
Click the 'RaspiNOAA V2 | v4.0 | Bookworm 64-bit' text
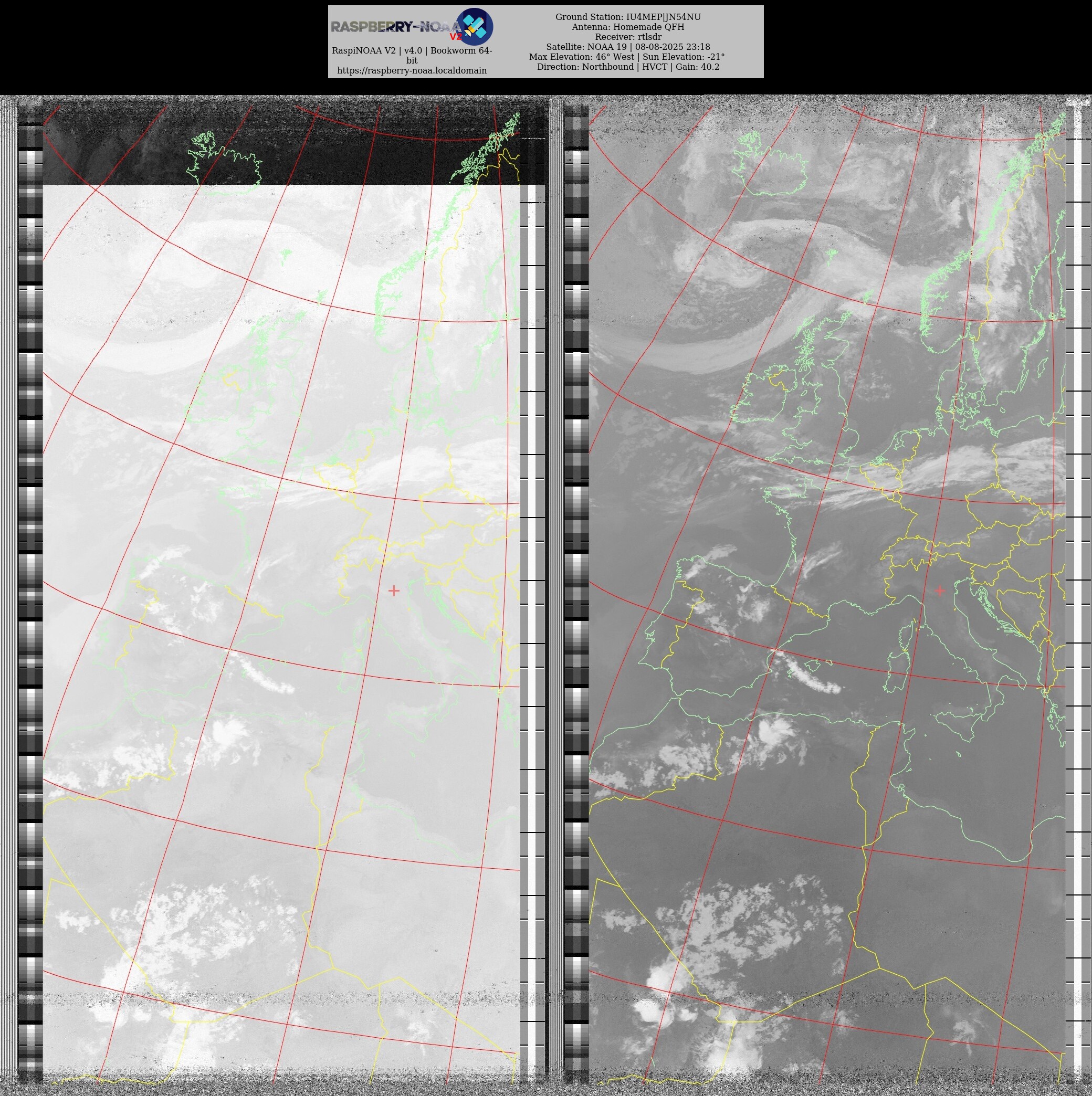coord(412,56)
